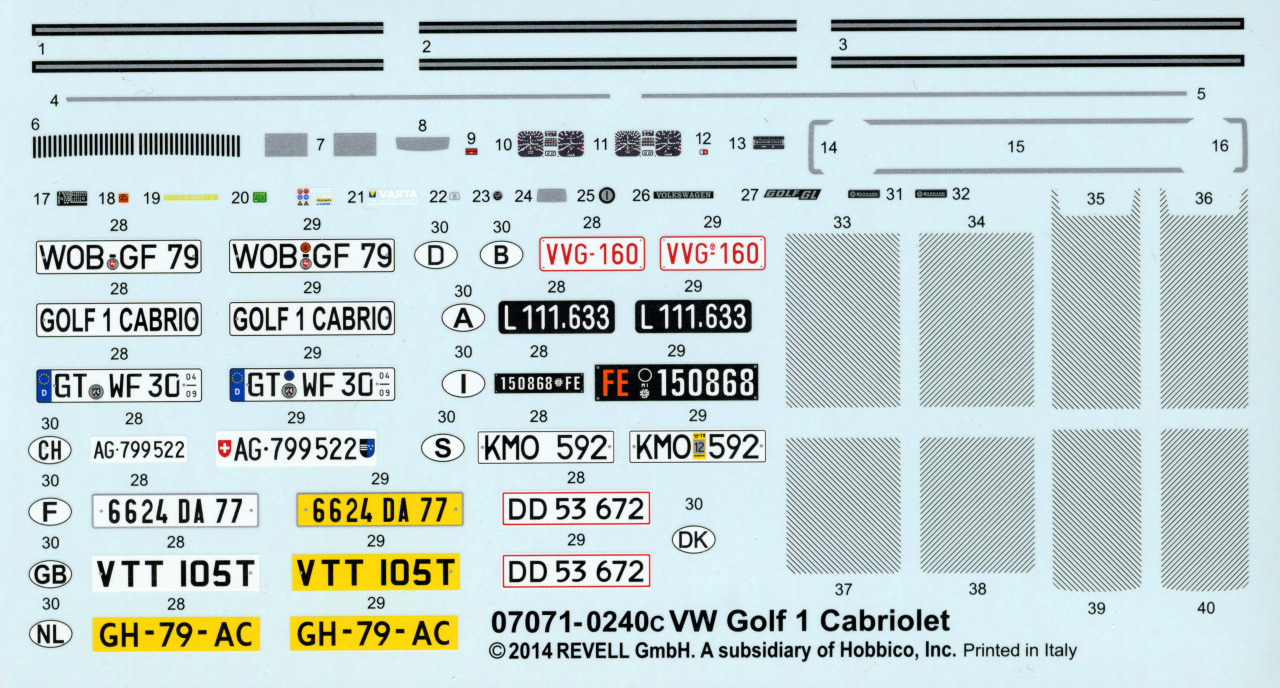Click the small black 150868 FE plate
Screen dimensions: 1280x688
tap(539, 383)
